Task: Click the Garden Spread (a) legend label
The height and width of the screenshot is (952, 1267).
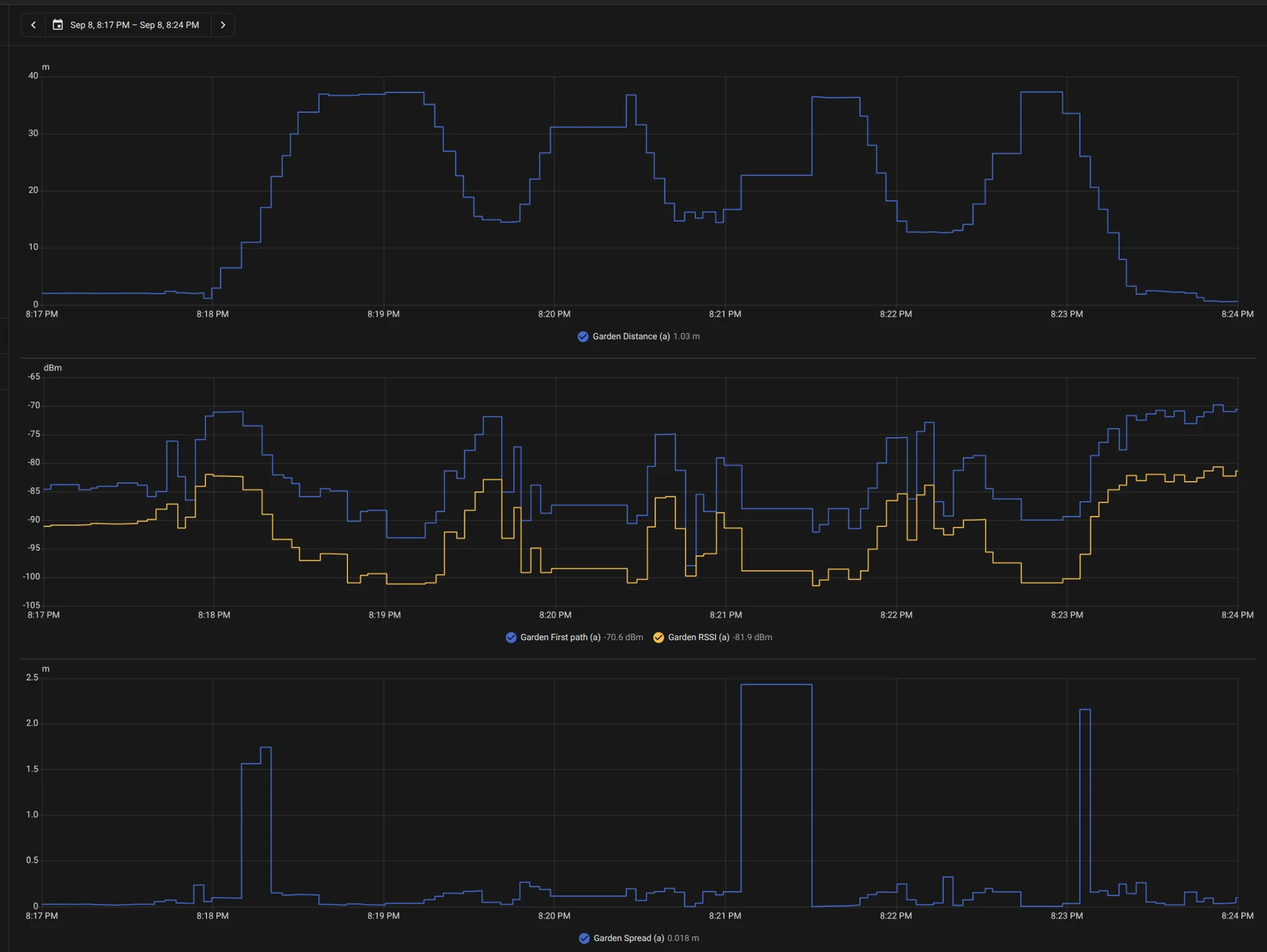Action: click(x=629, y=938)
